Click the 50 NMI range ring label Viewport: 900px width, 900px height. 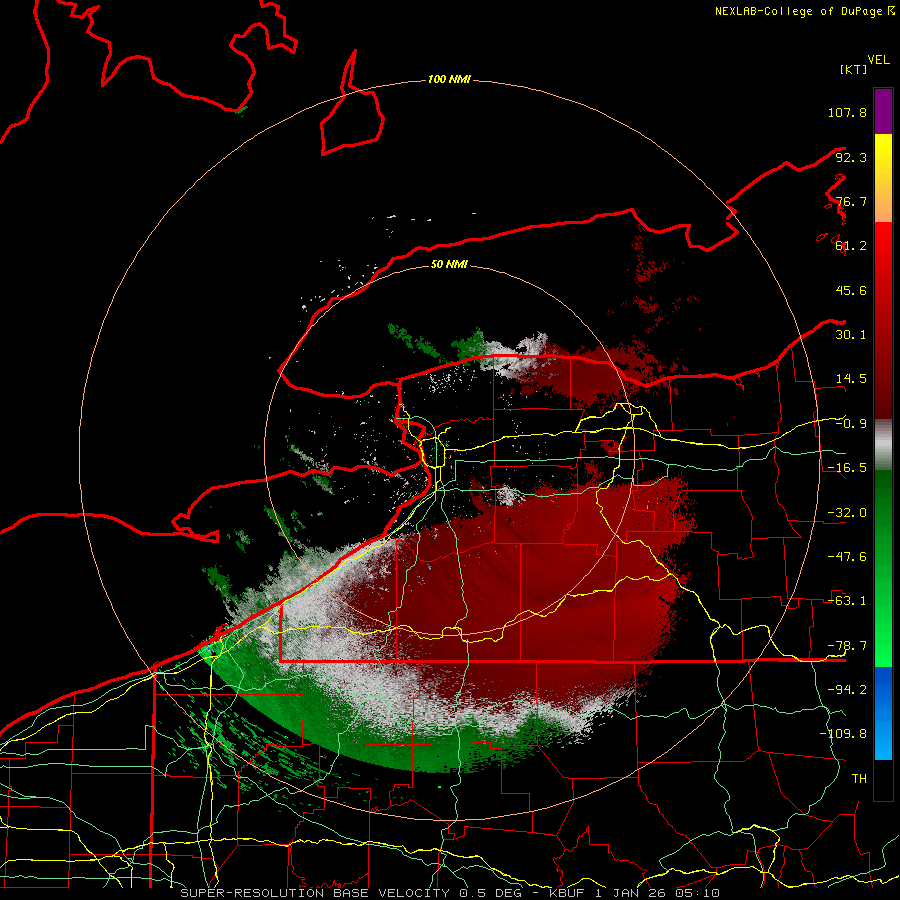[449, 264]
